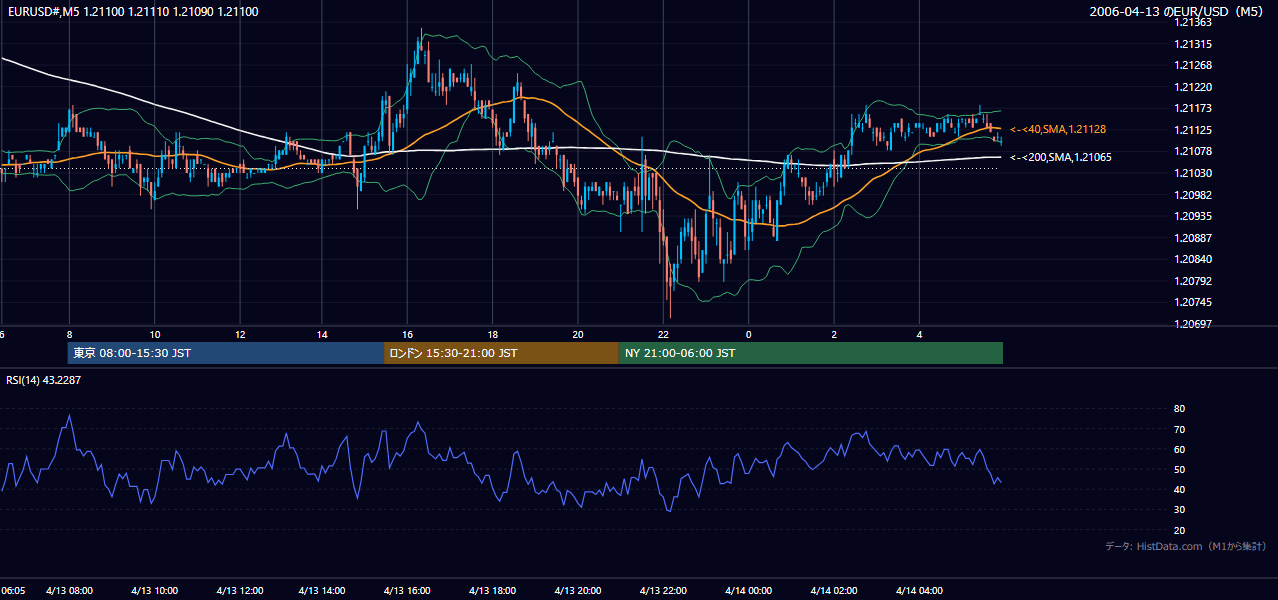The width and height of the screenshot is (1278, 600).
Task: Click the 4/13 16:00 time axis label
Action: [409, 590]
